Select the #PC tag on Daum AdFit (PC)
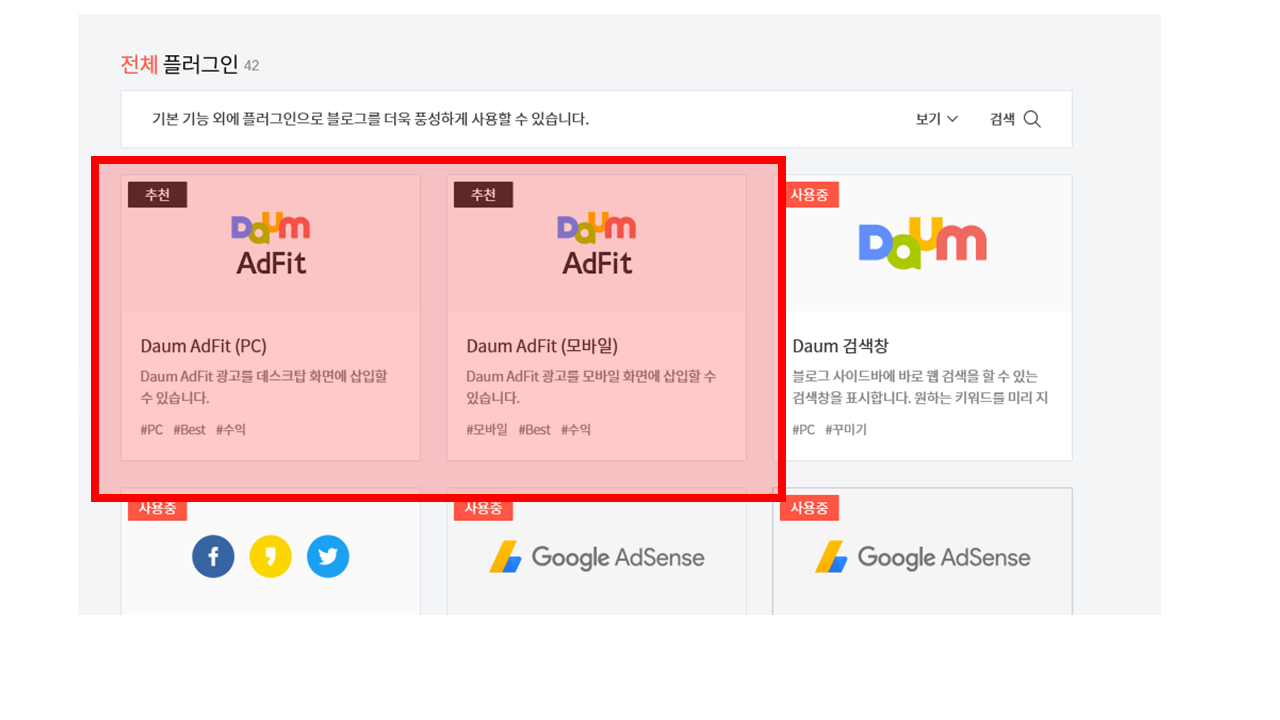 tap(152, 429)
